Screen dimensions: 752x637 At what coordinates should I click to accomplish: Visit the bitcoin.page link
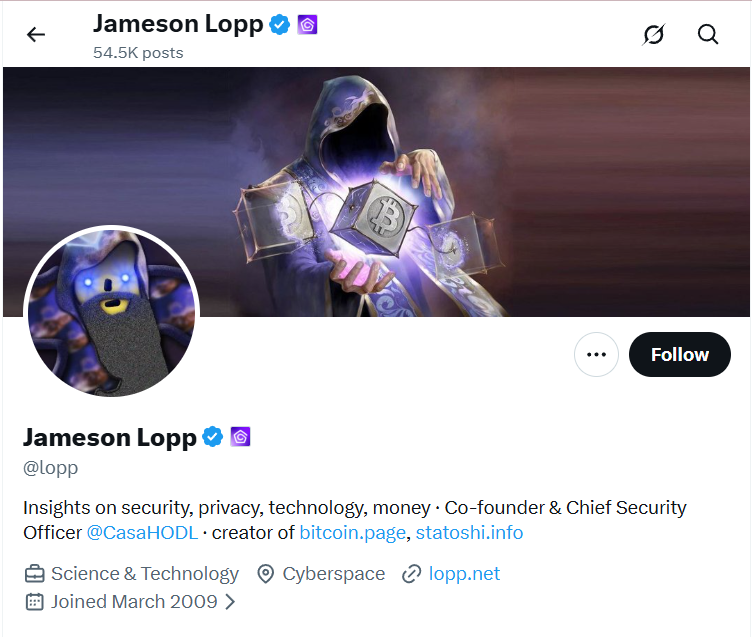(x=352, y=533)
